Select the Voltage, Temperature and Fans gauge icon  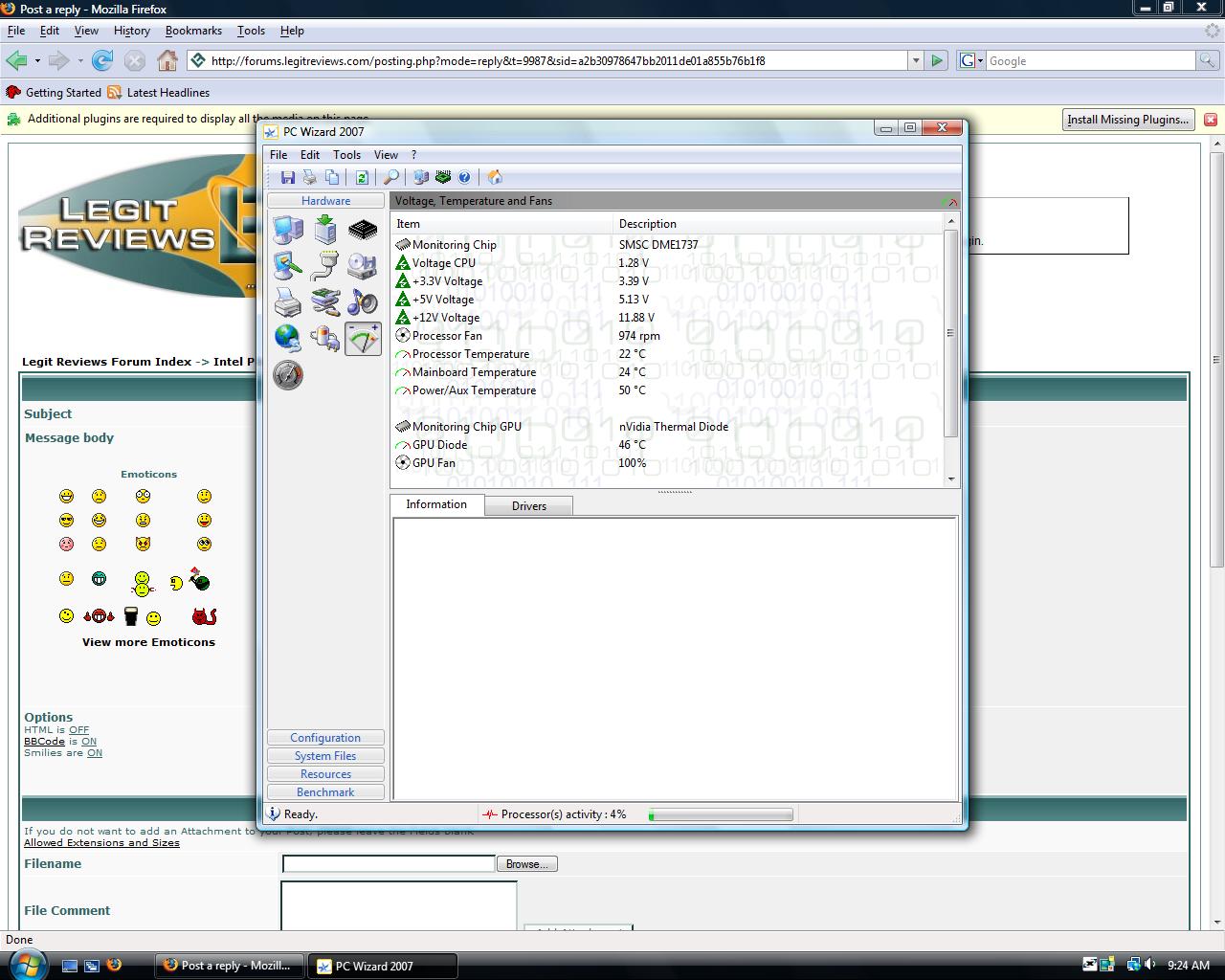pyautogui.click(x=363, y=338)
